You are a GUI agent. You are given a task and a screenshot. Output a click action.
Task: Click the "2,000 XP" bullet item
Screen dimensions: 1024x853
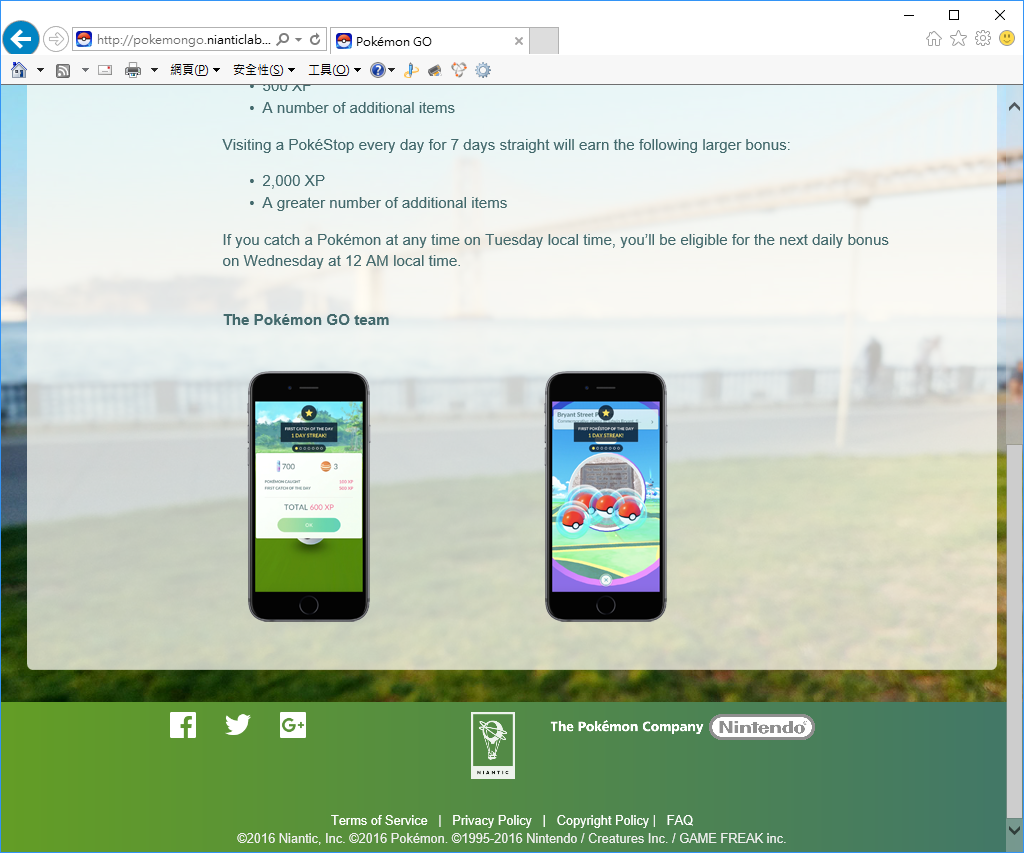click(293, 181)
